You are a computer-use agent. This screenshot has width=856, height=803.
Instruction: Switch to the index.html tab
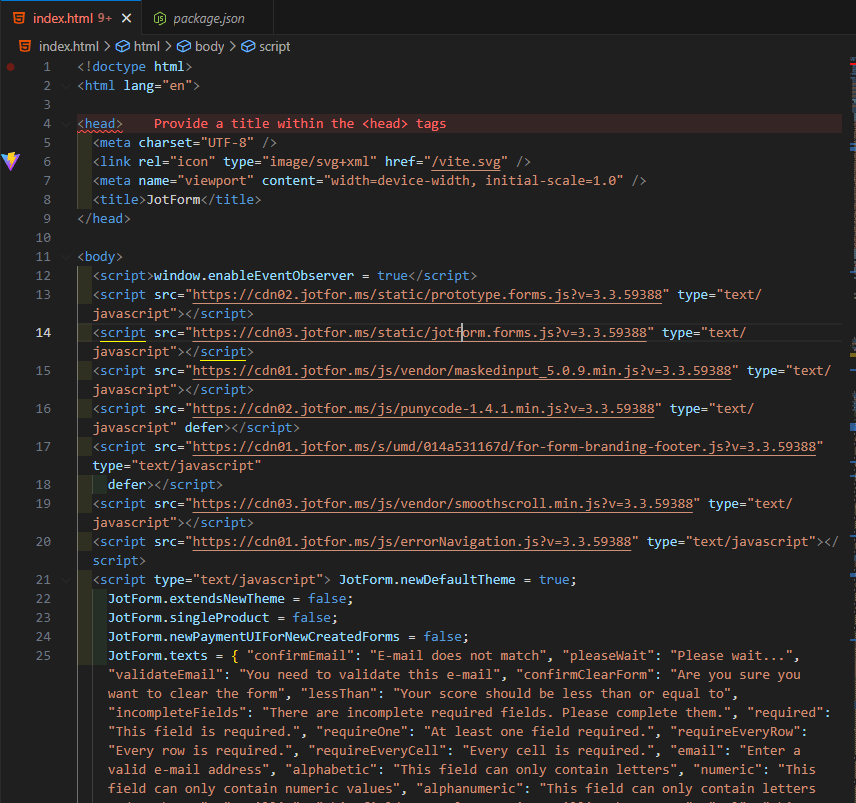tap(71, 19)
